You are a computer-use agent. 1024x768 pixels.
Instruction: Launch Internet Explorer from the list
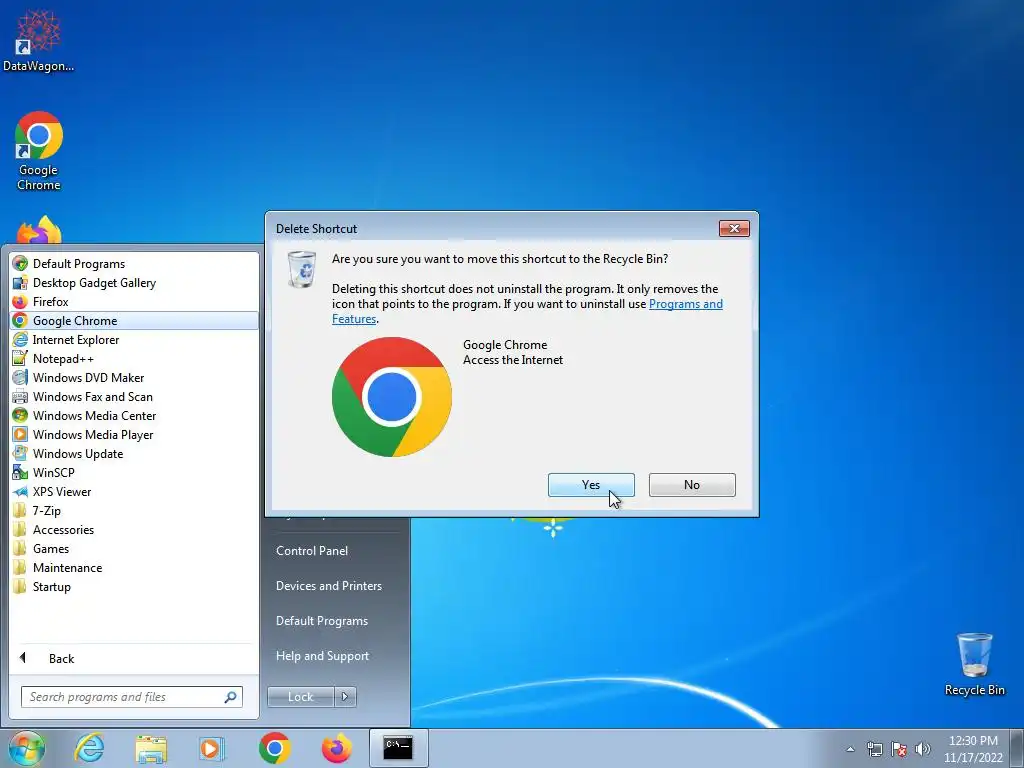135,340
